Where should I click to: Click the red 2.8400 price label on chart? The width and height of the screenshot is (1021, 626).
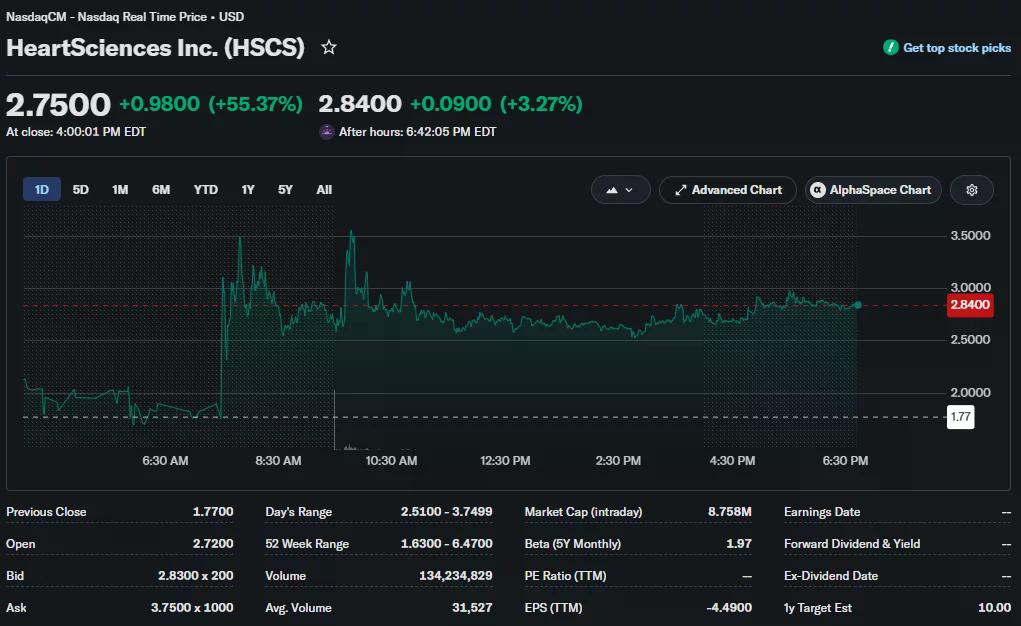970,305
